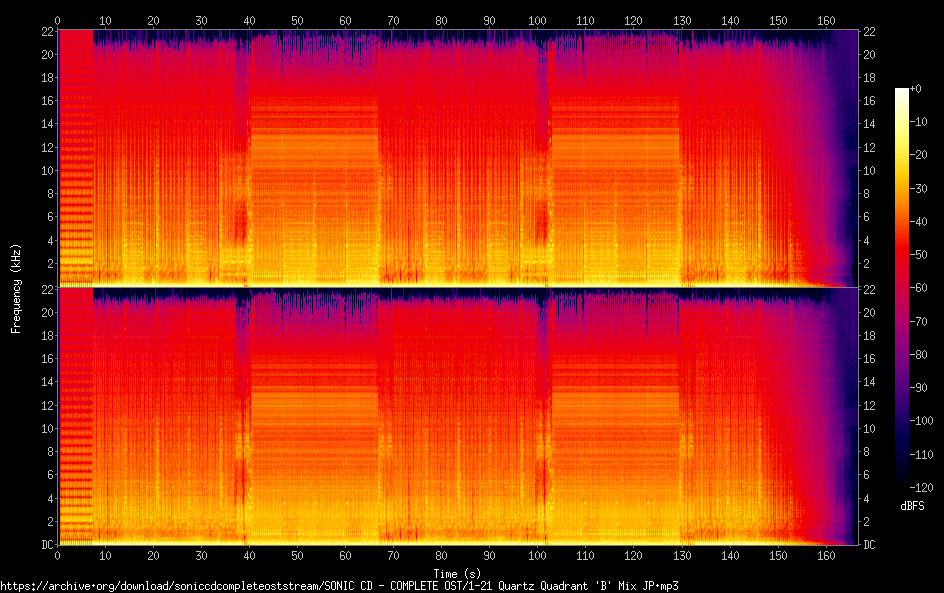Click the 130 second mark on the top time axis
The image size is (944, 593).
(x=682, y=20)
